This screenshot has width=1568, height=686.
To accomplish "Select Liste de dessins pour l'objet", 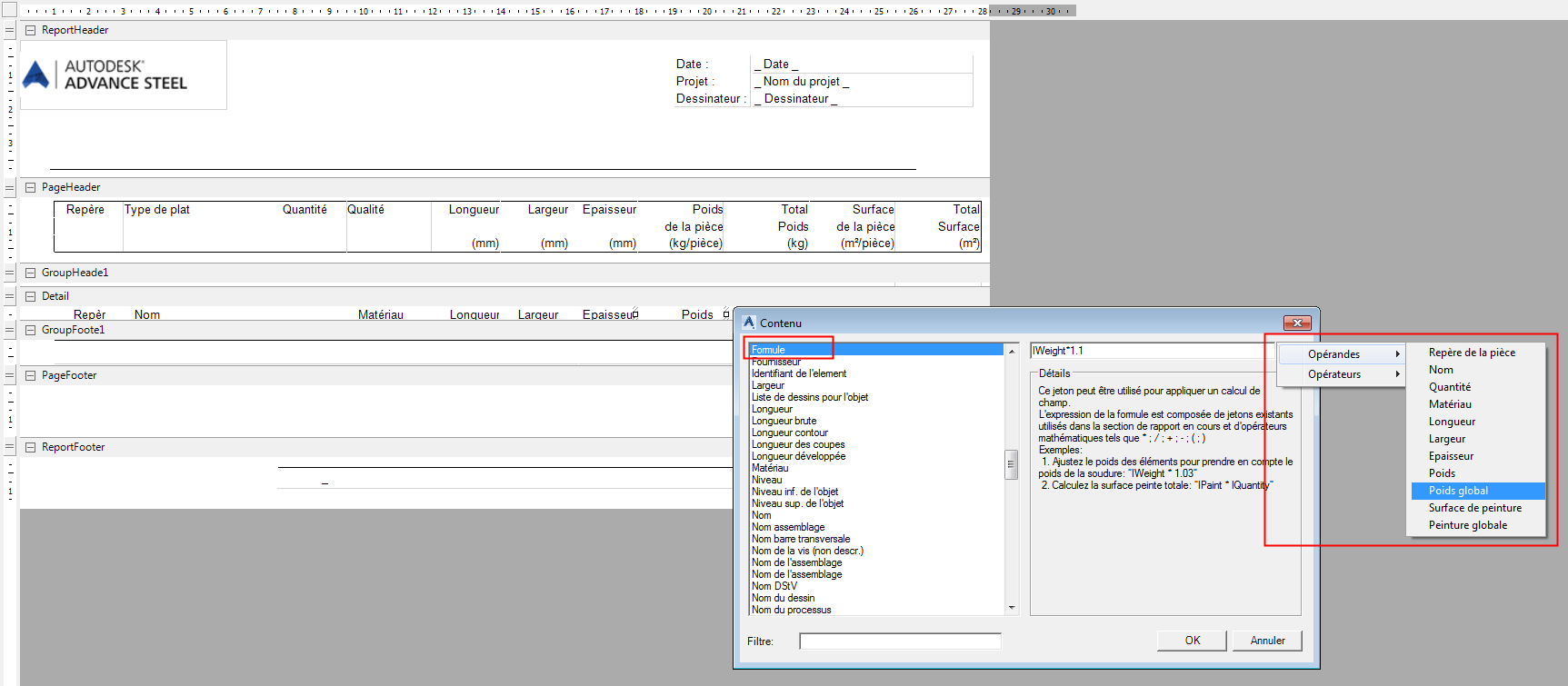I will 875,397.
